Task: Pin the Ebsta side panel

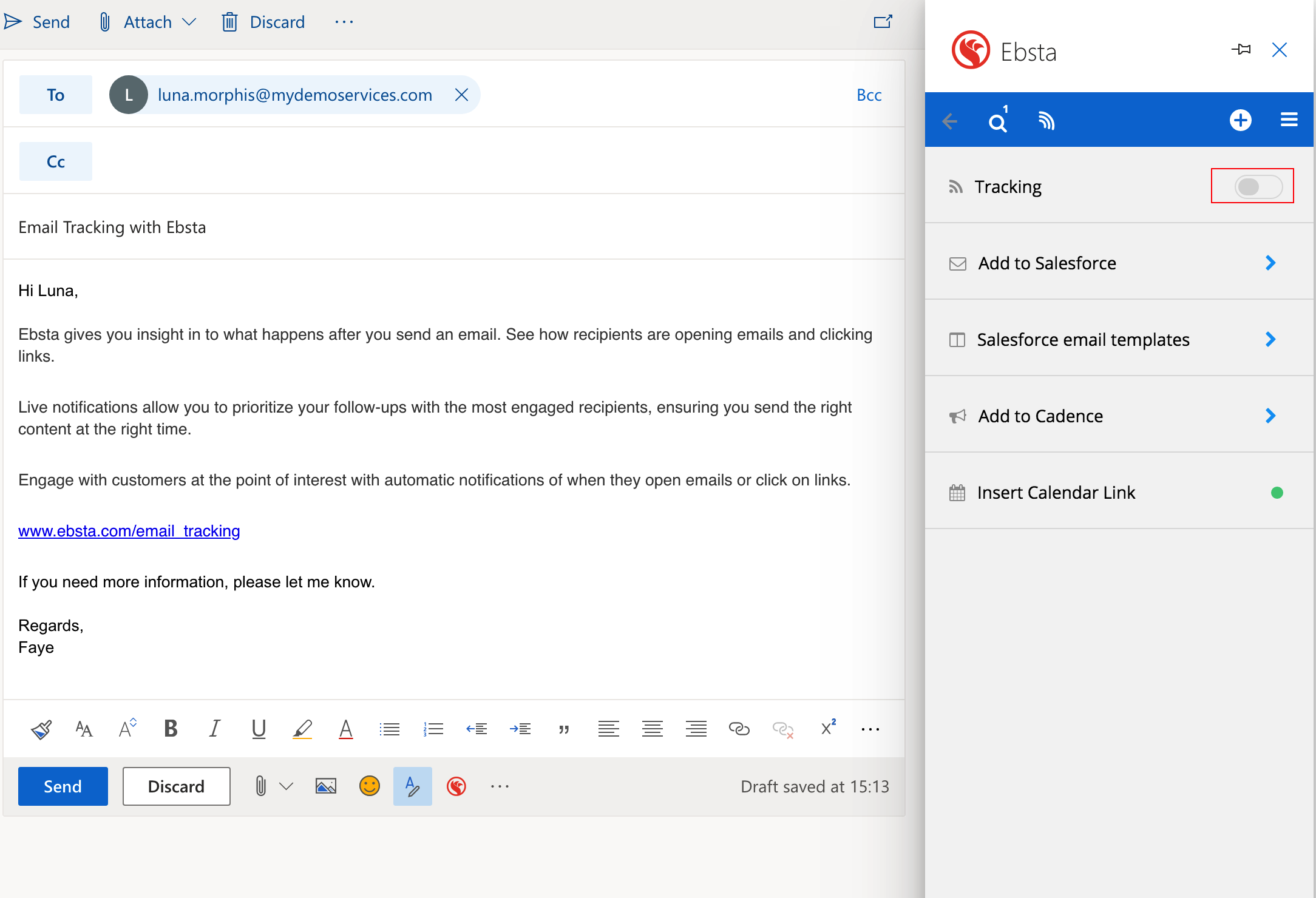Action: 1241,50
